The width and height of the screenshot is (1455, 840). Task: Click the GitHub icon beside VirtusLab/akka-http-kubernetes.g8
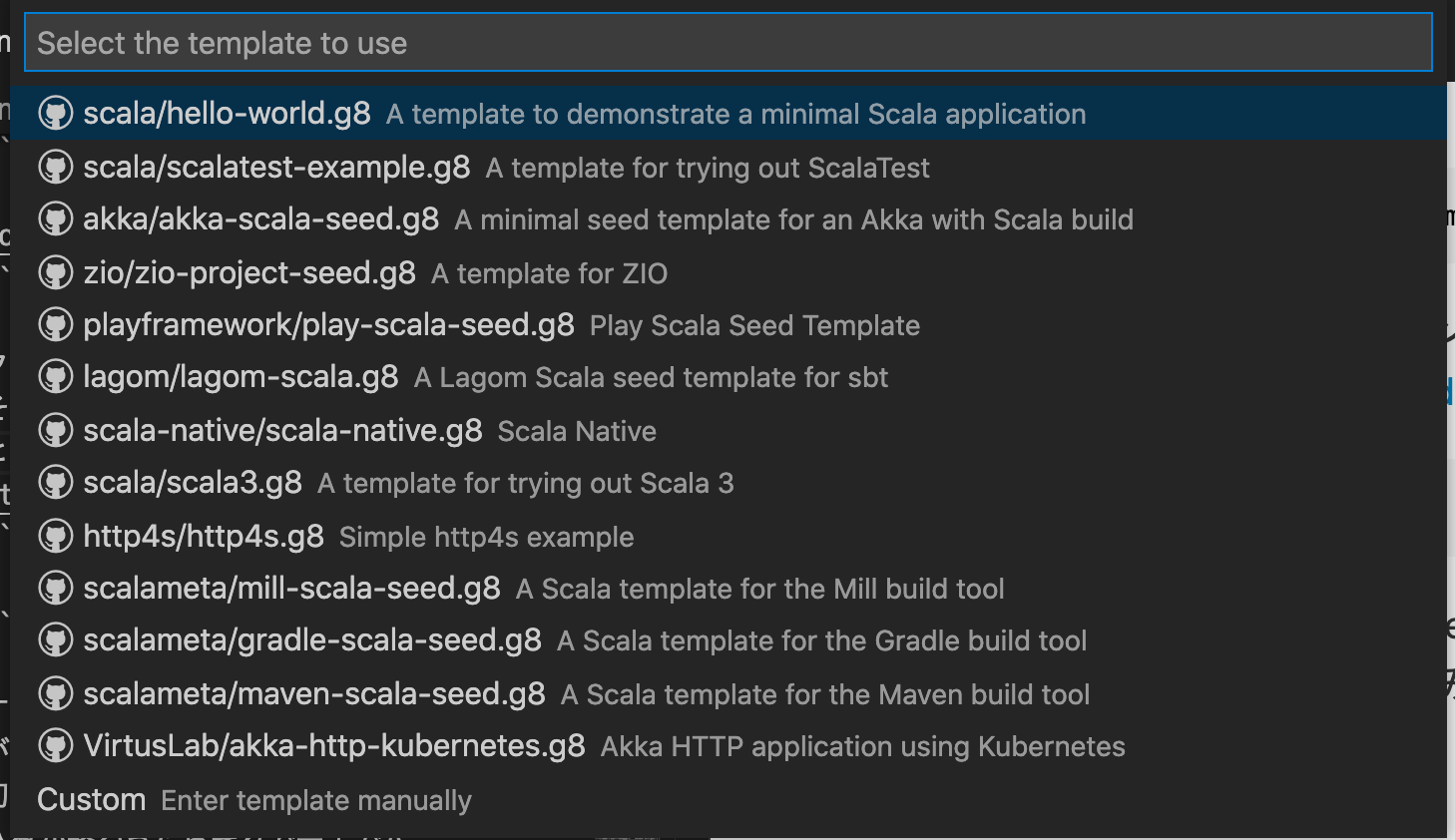(56, 746)
